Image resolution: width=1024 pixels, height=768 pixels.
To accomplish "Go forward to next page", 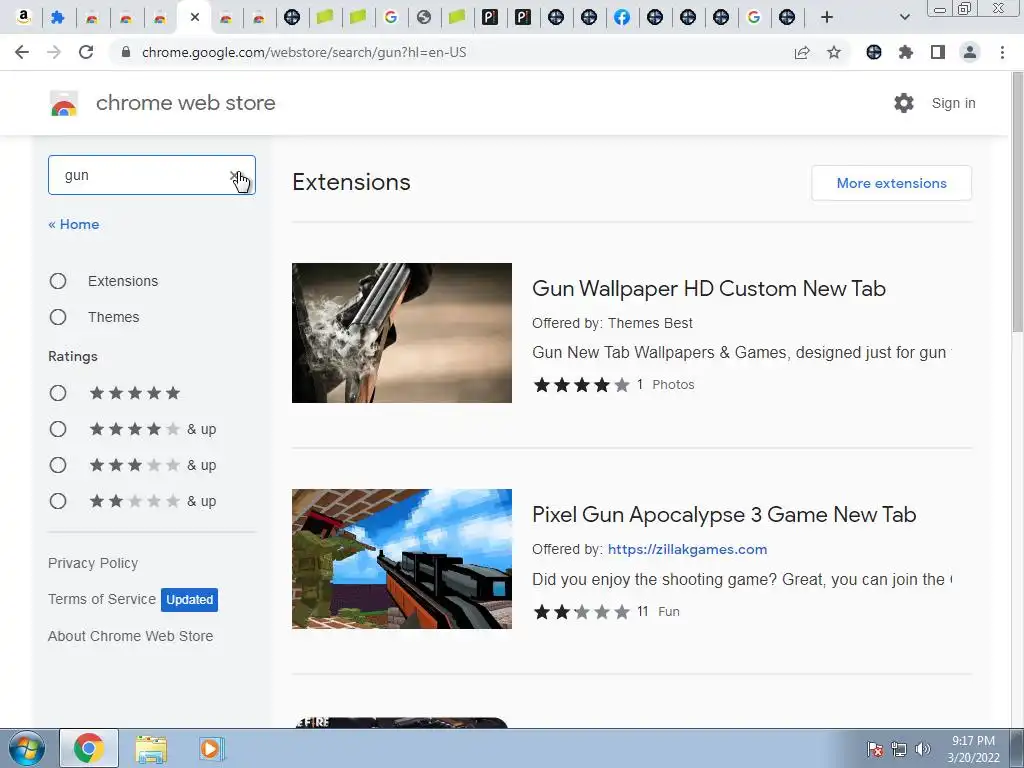I will 54,52.
